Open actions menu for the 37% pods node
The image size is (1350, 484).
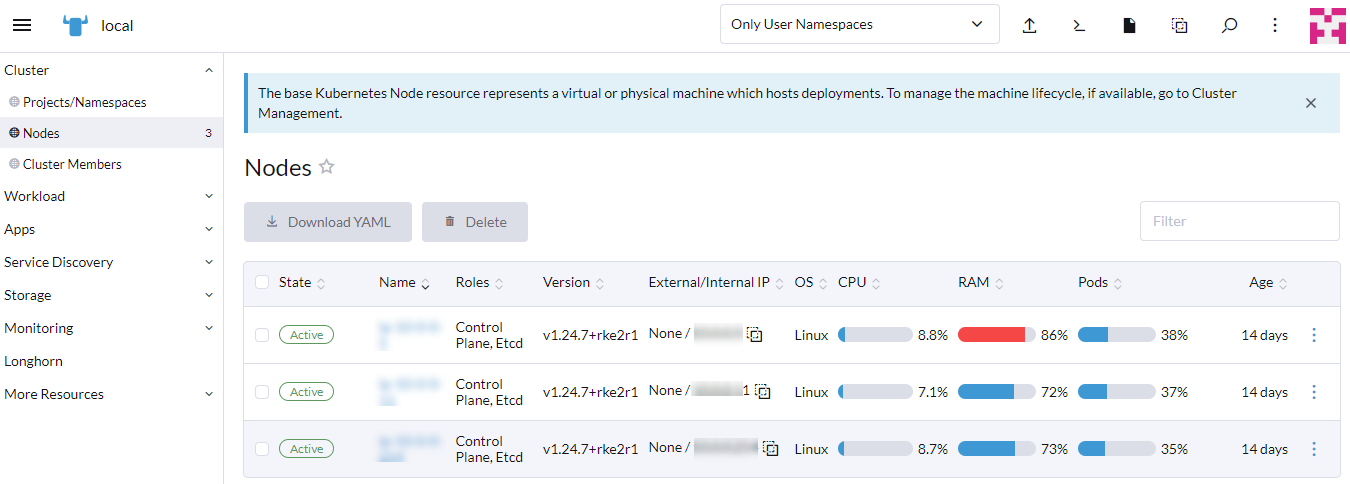(x=1314, y=392)
